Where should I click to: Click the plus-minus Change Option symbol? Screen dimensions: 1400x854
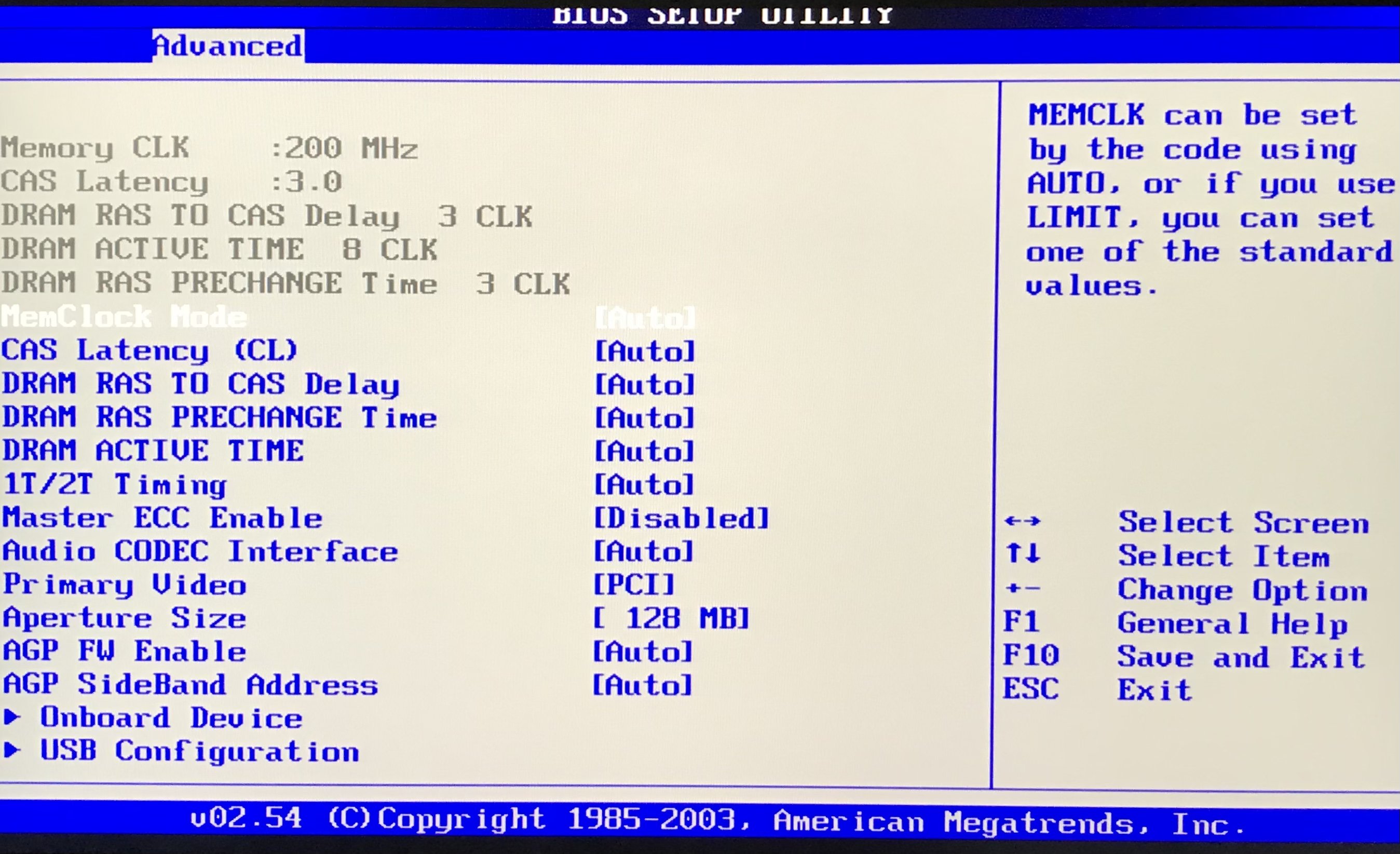[x=1023, y=588]
